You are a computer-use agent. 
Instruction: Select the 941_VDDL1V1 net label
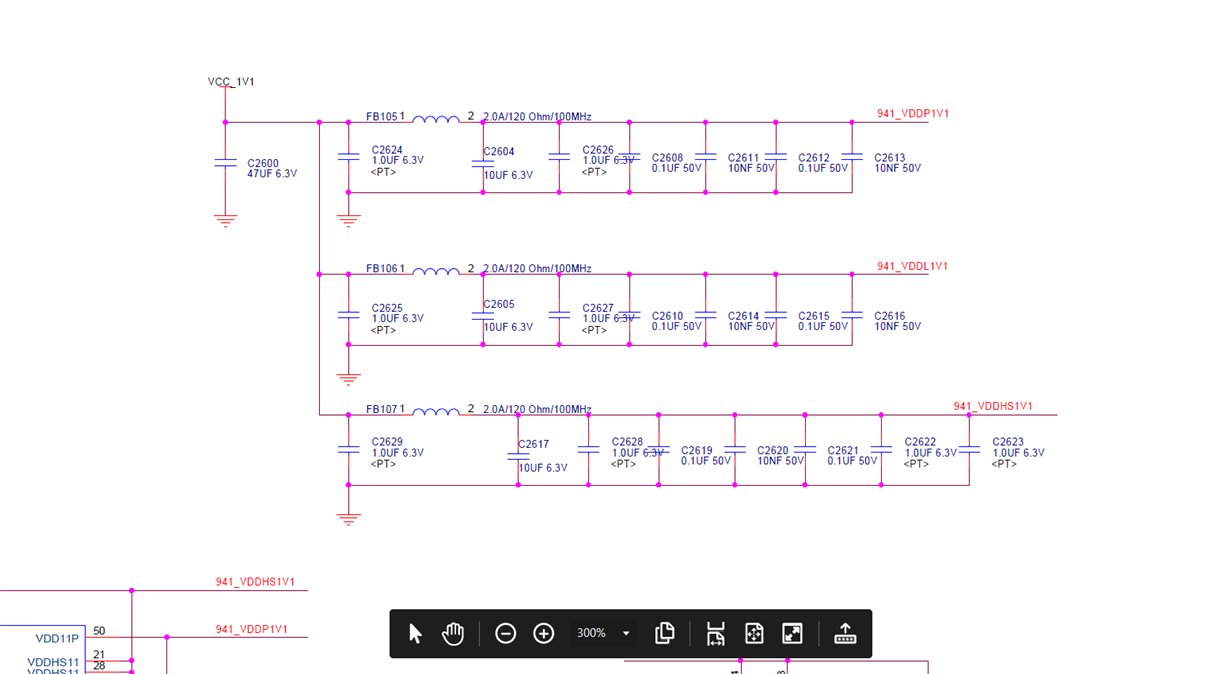(x=913, y=266)
